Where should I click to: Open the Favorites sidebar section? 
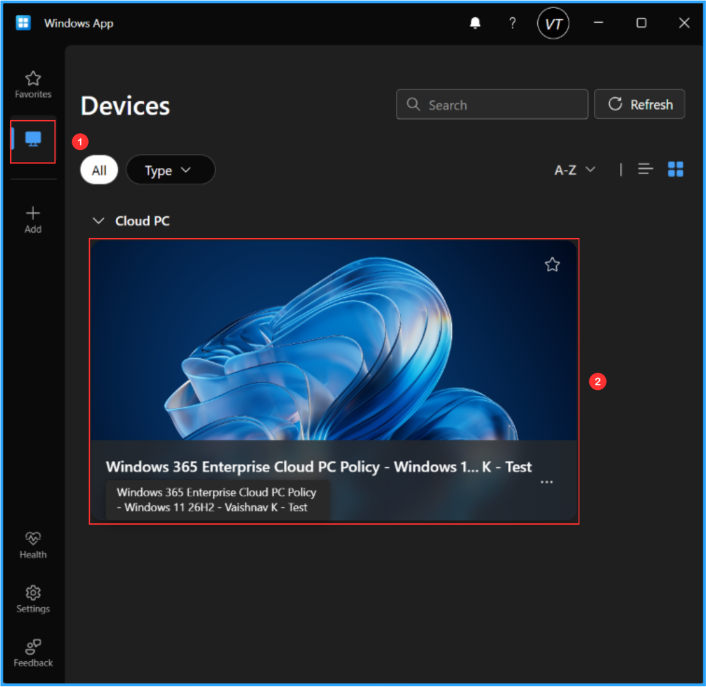[x=33, y=85]
